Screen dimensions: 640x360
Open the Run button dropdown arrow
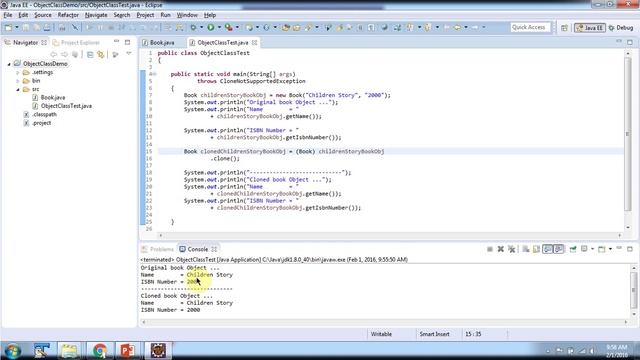click(x=219, y=27)
